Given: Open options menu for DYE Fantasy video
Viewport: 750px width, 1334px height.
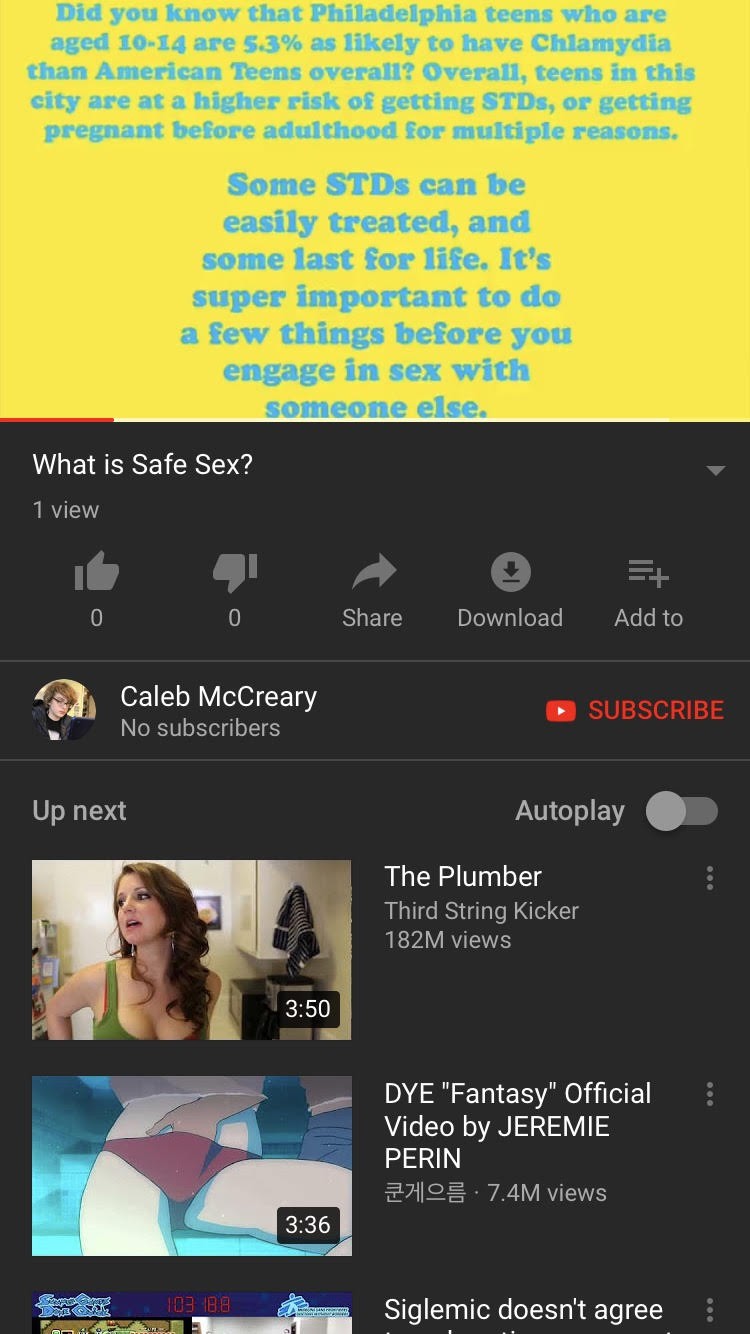Looking at the screenshot, I should coord(710,1094).
